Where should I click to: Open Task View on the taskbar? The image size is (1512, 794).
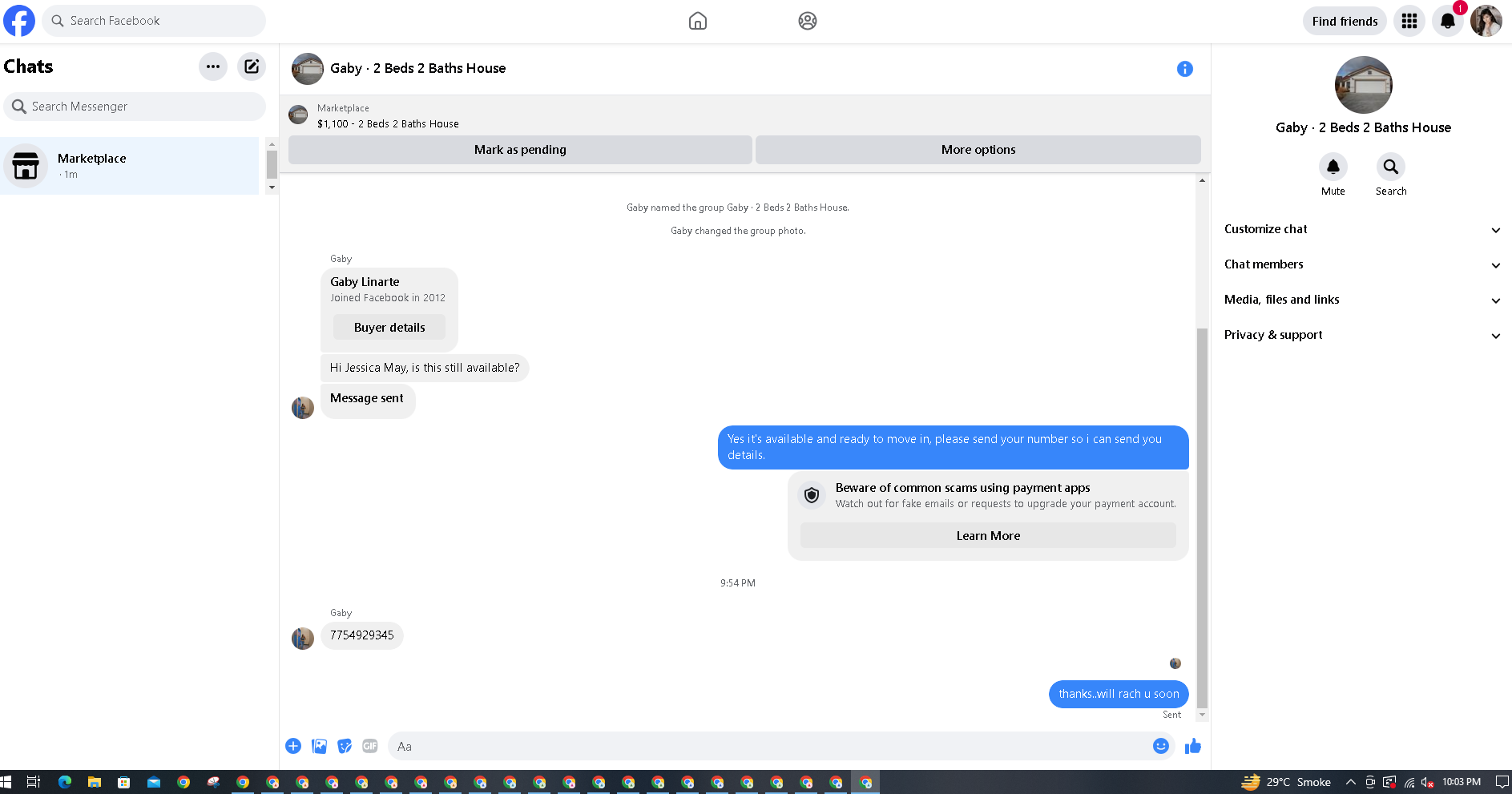(x=34, y=782)
